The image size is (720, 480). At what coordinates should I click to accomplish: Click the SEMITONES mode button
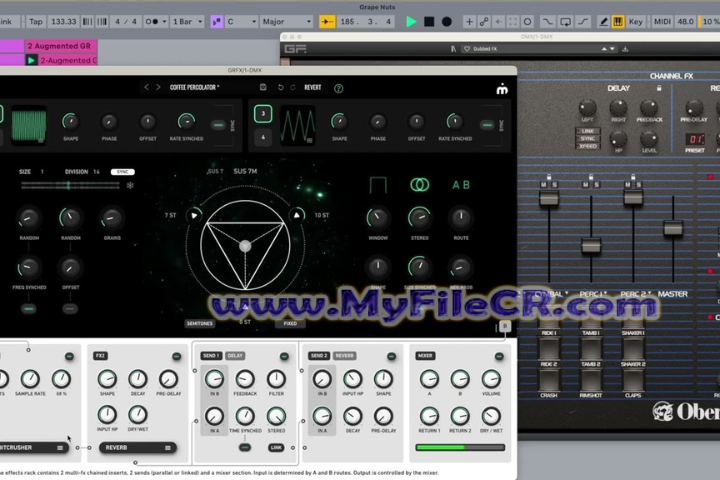(200, 323)
